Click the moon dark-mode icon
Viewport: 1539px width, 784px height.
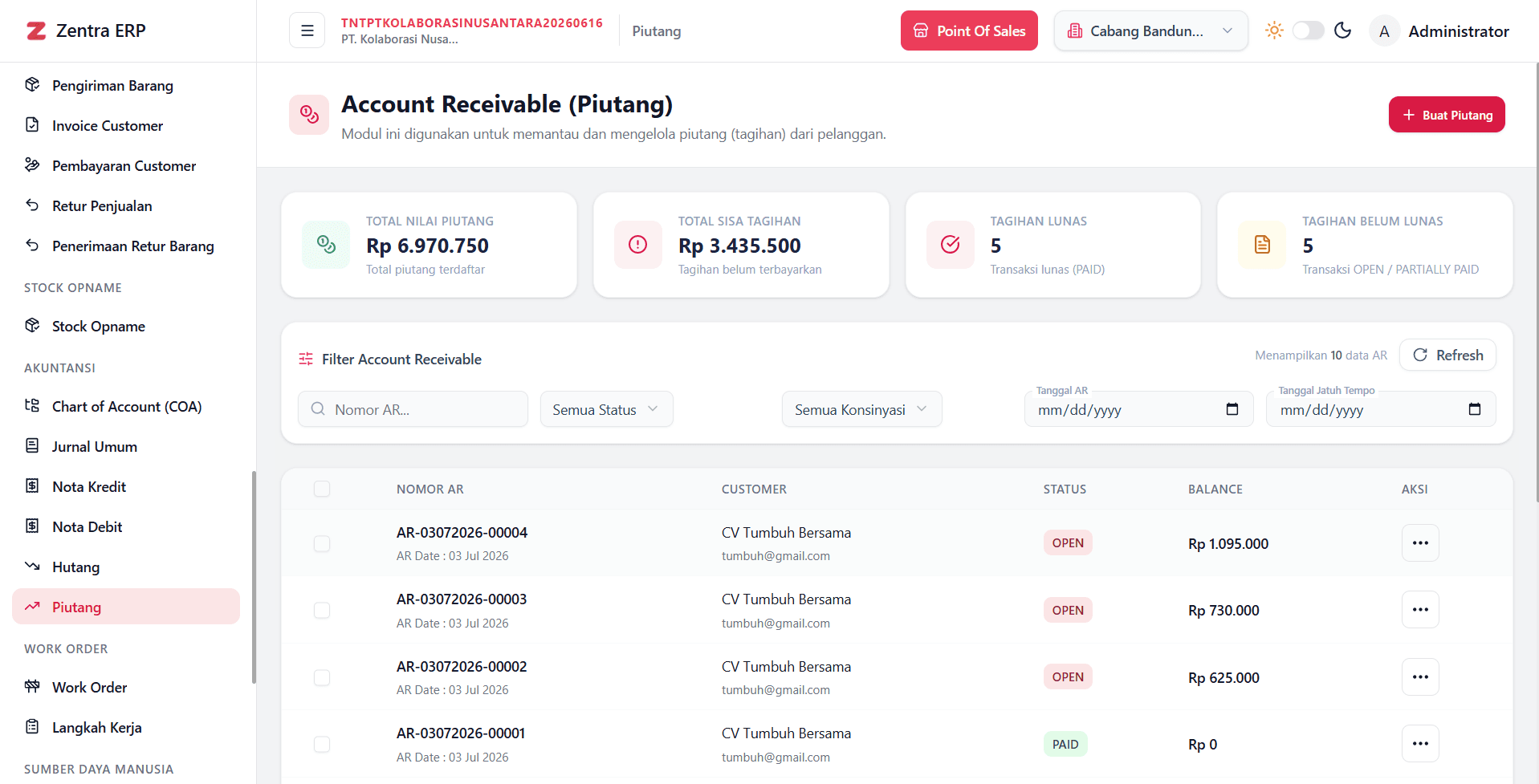[1342, 30]
